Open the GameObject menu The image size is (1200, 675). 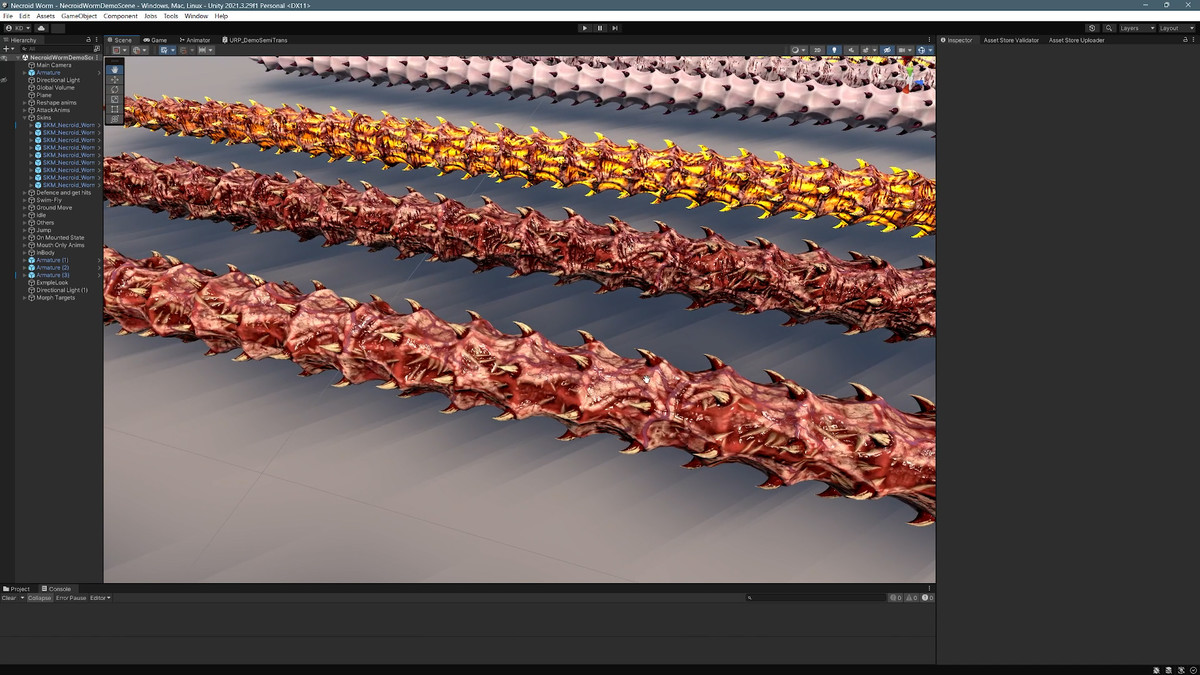(79, 16)
